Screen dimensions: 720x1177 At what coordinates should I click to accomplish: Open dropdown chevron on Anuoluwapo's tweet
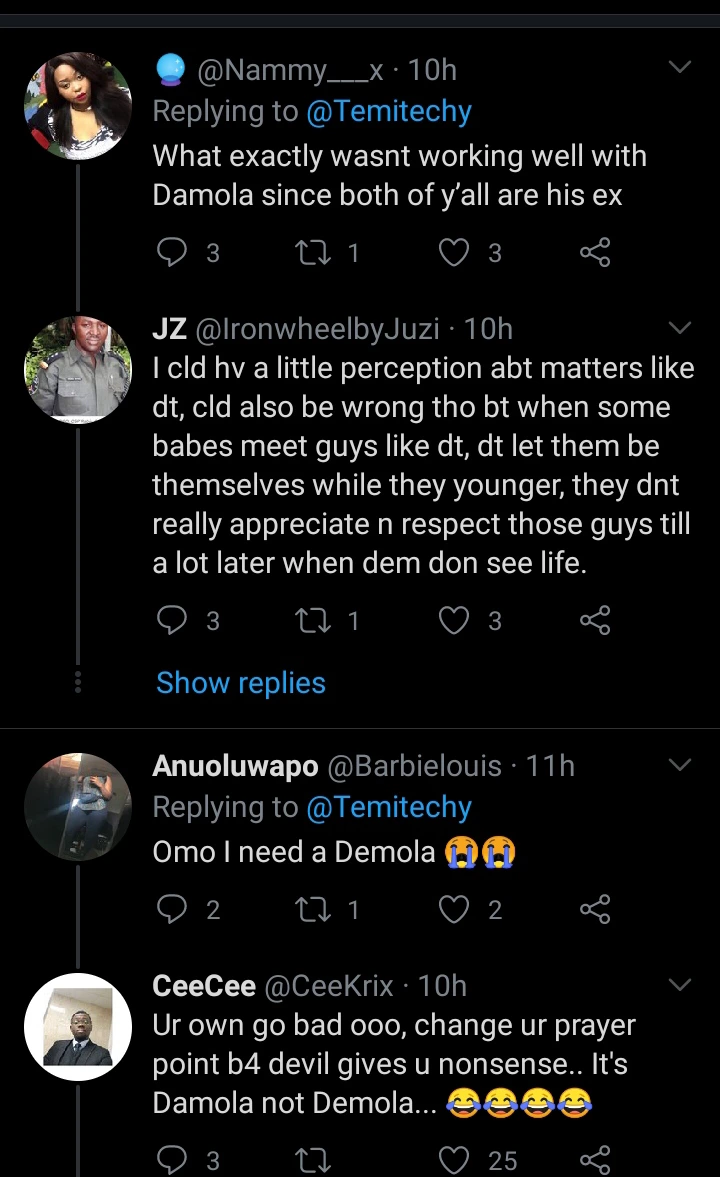pyautogui.click(x=679, y=766)
